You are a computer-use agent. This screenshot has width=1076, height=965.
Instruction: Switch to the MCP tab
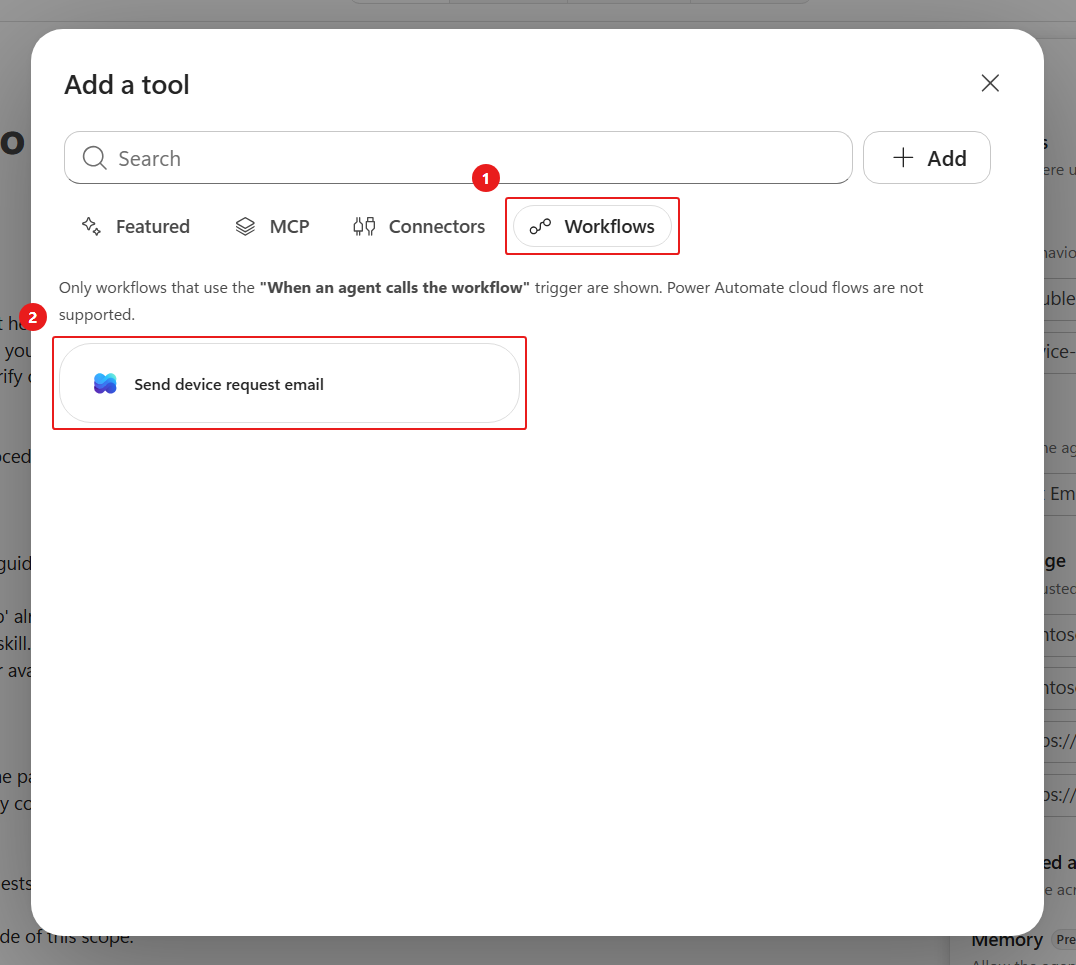[272, 226]
